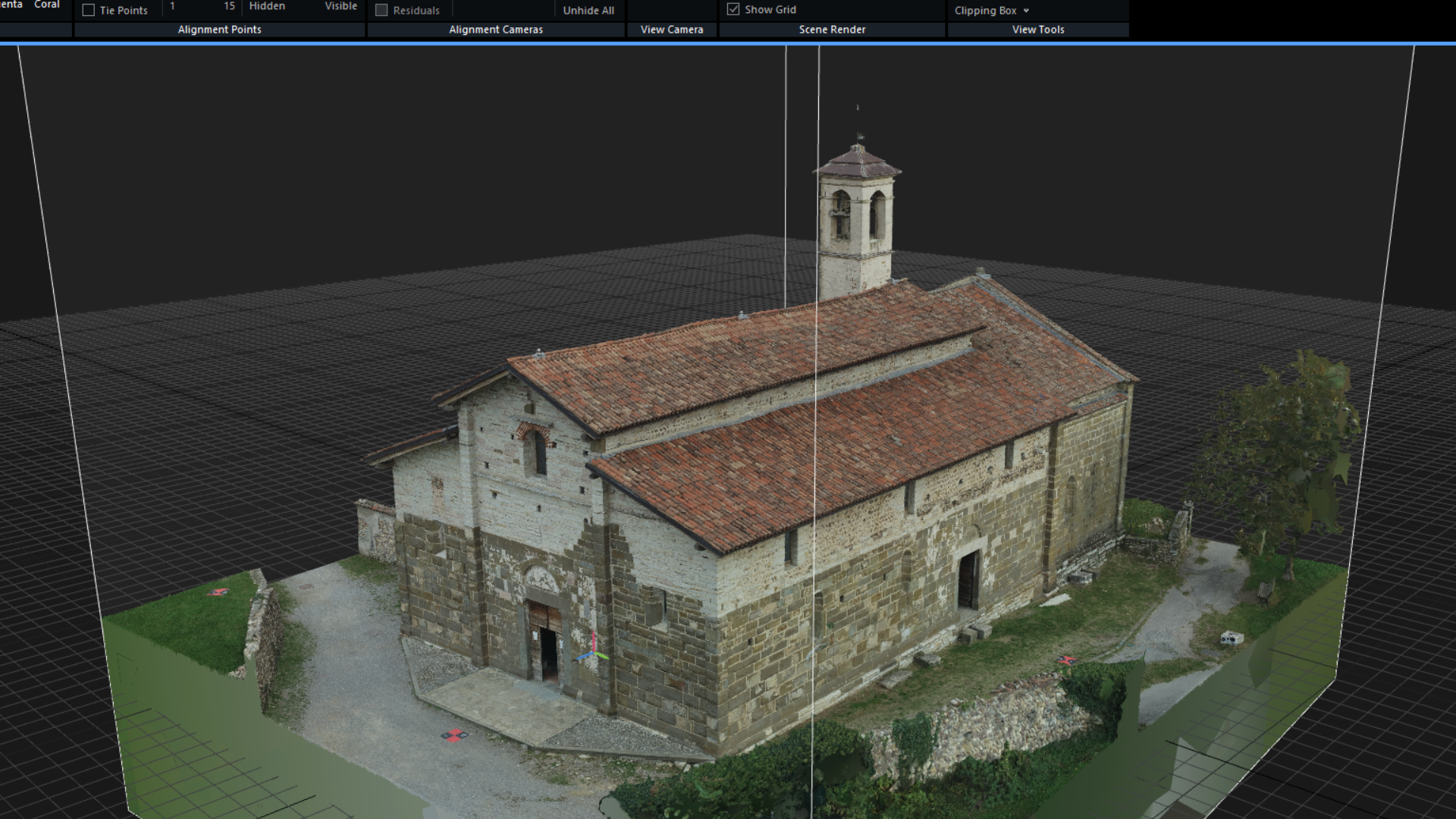Viewport: 1456px width, 819px height.
Task: Enable the Tie Points checkbox
Action: click(x=89, y=11)
